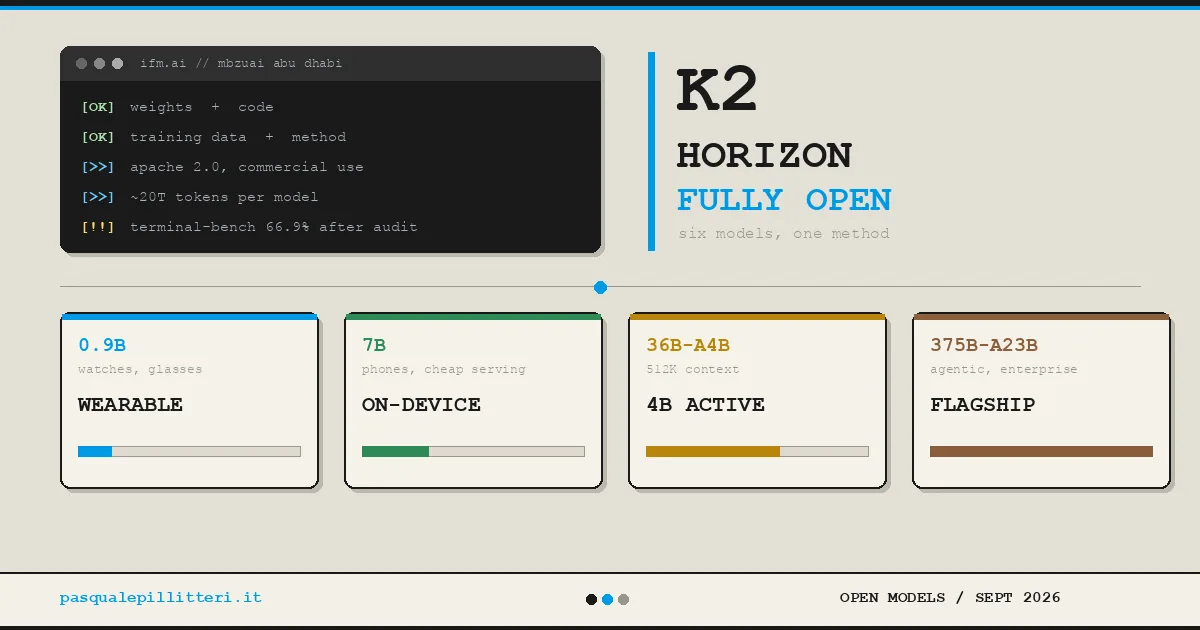Click the ON-DEVICE card title
This screenshot has height=630, width=1200.
(421, 405)
